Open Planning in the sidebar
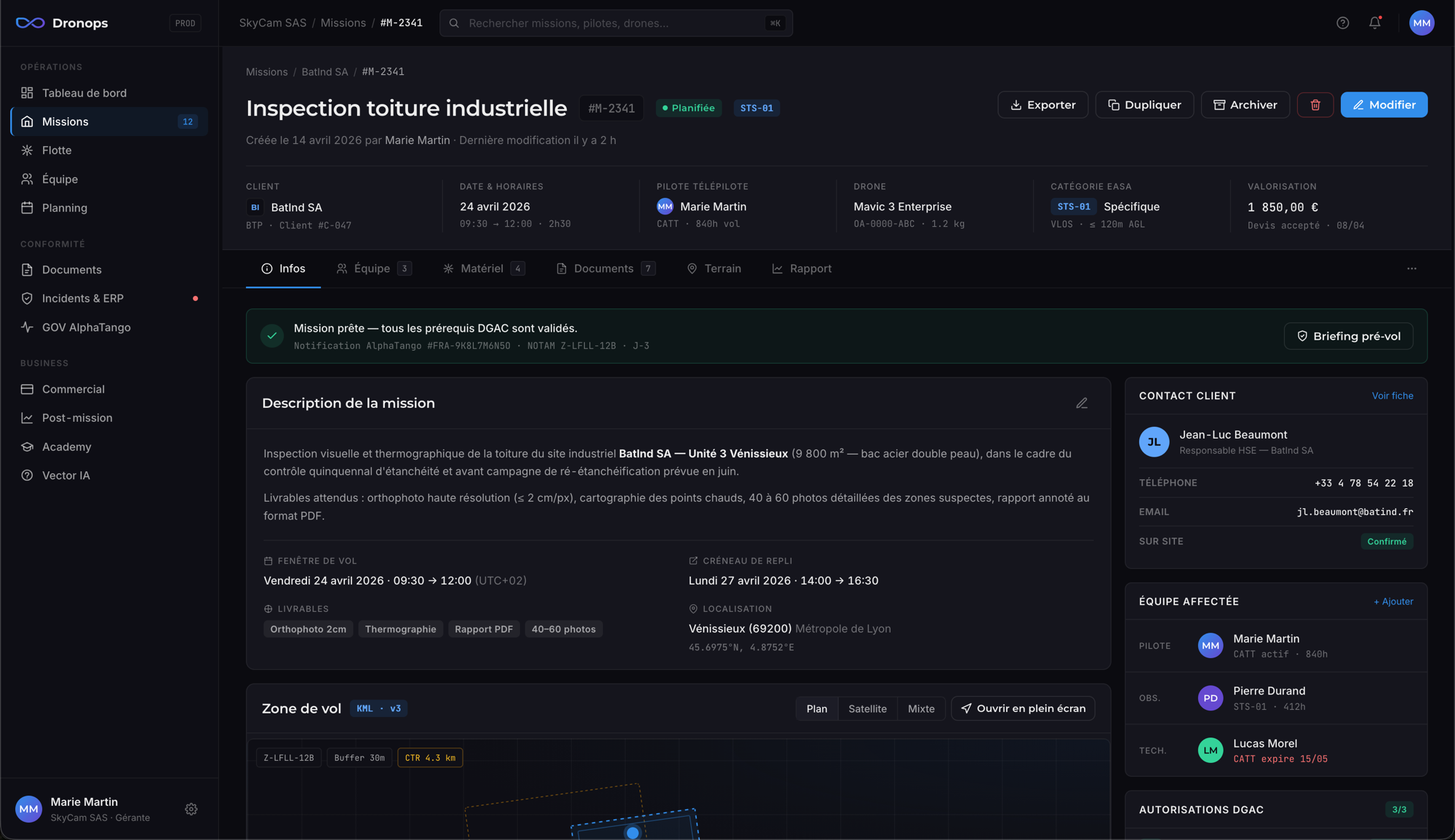 pyautogui.click(x=109, y=208)
